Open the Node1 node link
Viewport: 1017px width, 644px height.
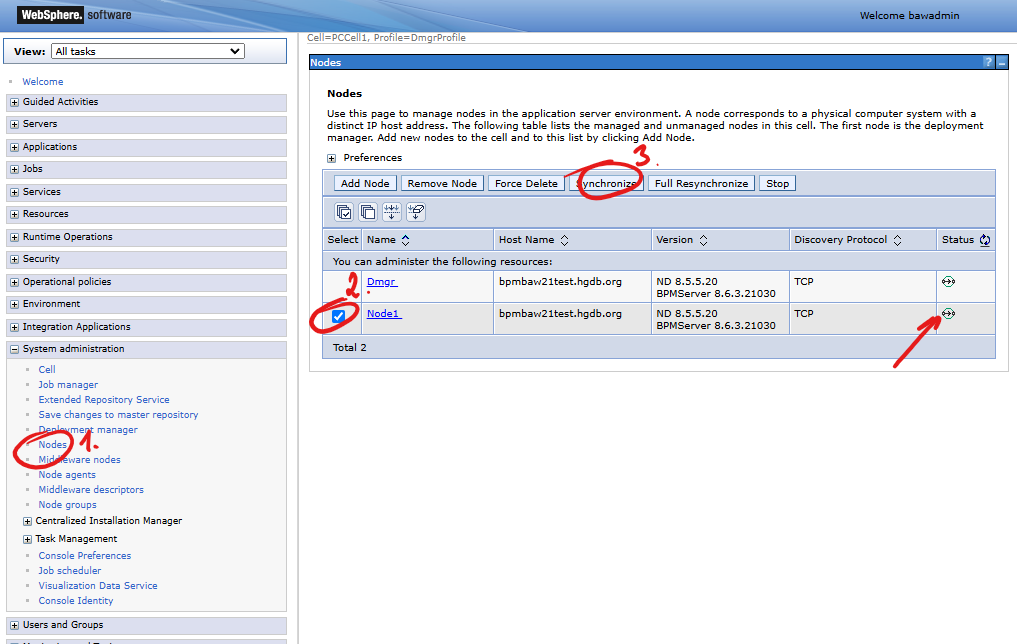[384, 313]
